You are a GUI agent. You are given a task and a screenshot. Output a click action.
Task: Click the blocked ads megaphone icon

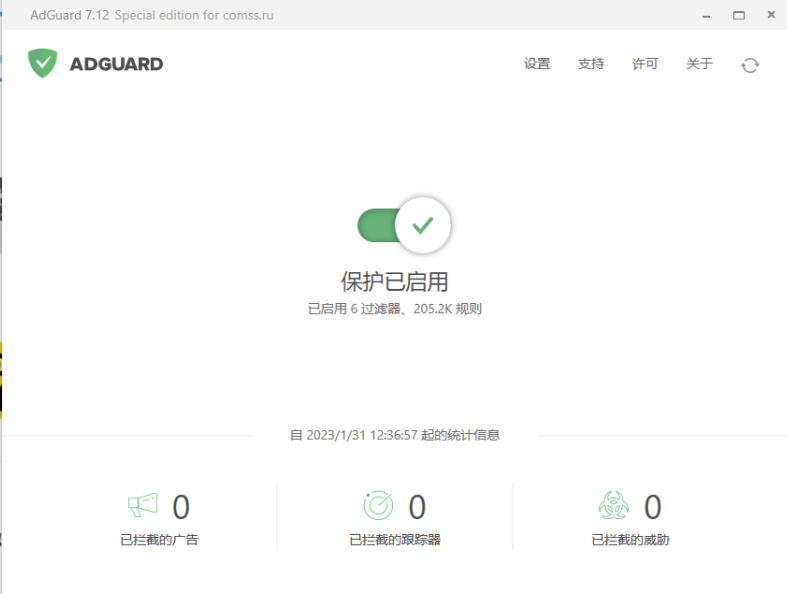(x=143, y=505)
